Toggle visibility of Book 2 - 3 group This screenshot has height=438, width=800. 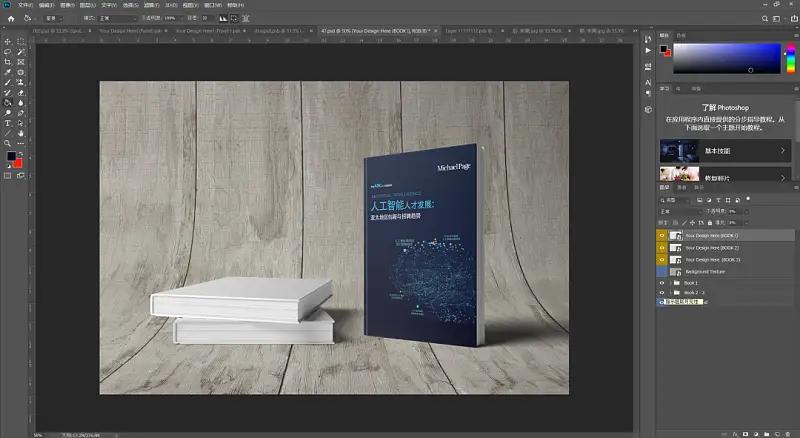pos(662,293)
